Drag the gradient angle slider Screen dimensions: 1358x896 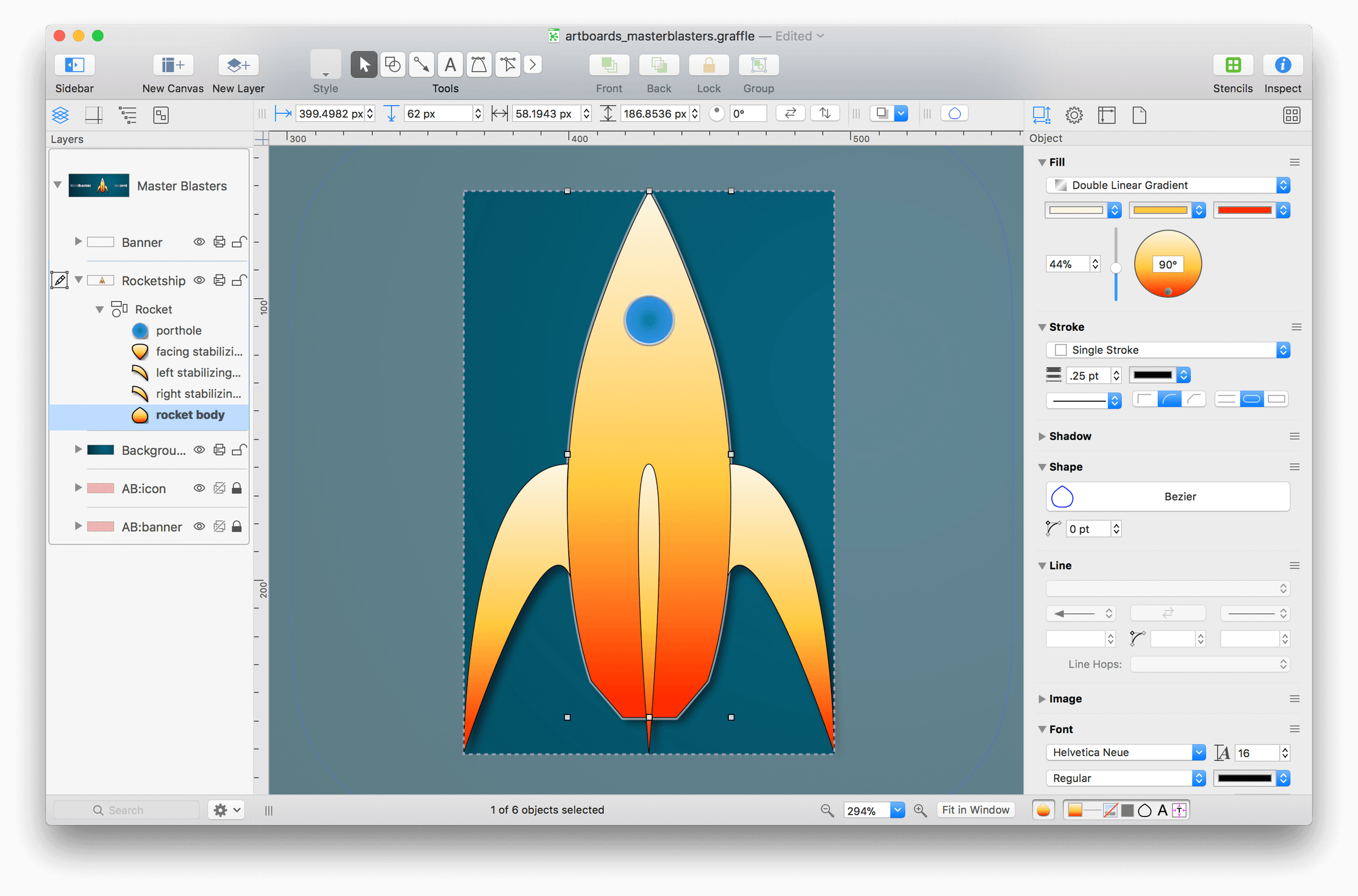pos(1164,295)
